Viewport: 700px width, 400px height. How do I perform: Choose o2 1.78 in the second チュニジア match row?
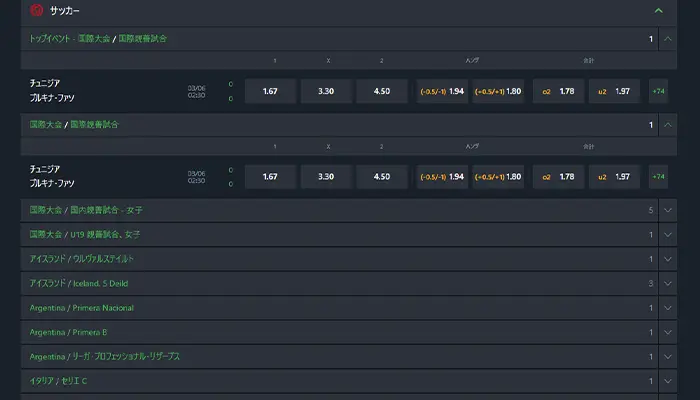(x=558, y=177)
